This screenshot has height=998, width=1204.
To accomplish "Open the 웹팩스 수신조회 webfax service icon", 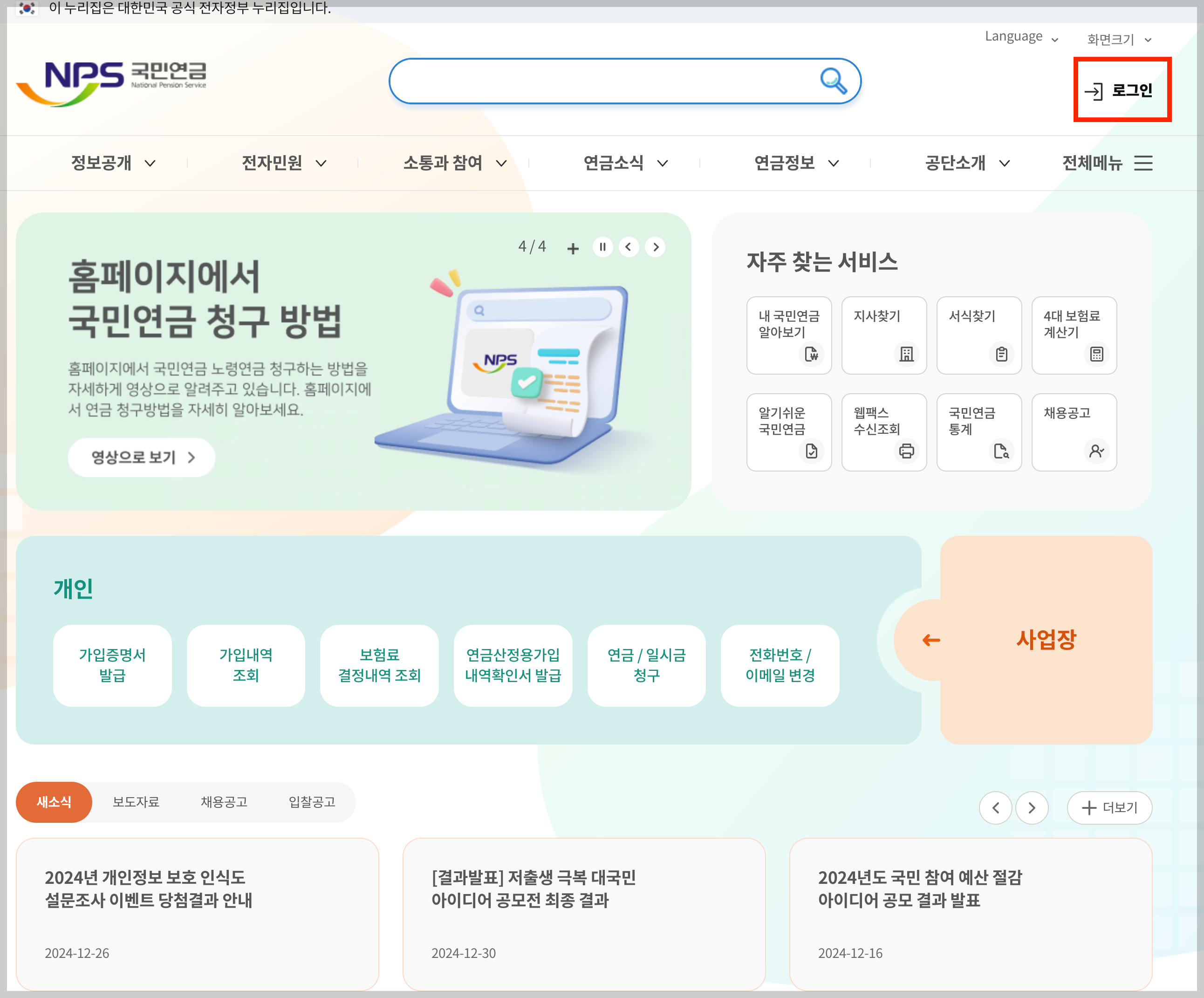I will (x=883, y=431).
